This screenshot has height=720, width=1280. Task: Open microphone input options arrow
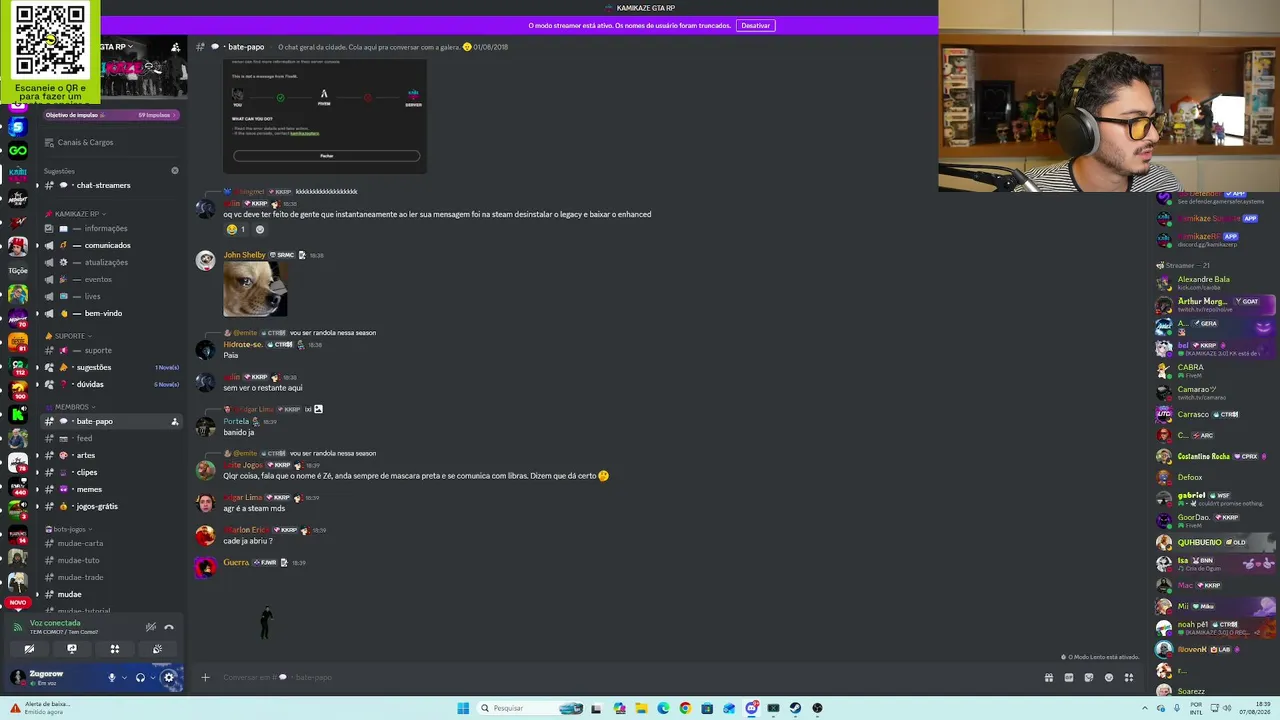(124, 677)
